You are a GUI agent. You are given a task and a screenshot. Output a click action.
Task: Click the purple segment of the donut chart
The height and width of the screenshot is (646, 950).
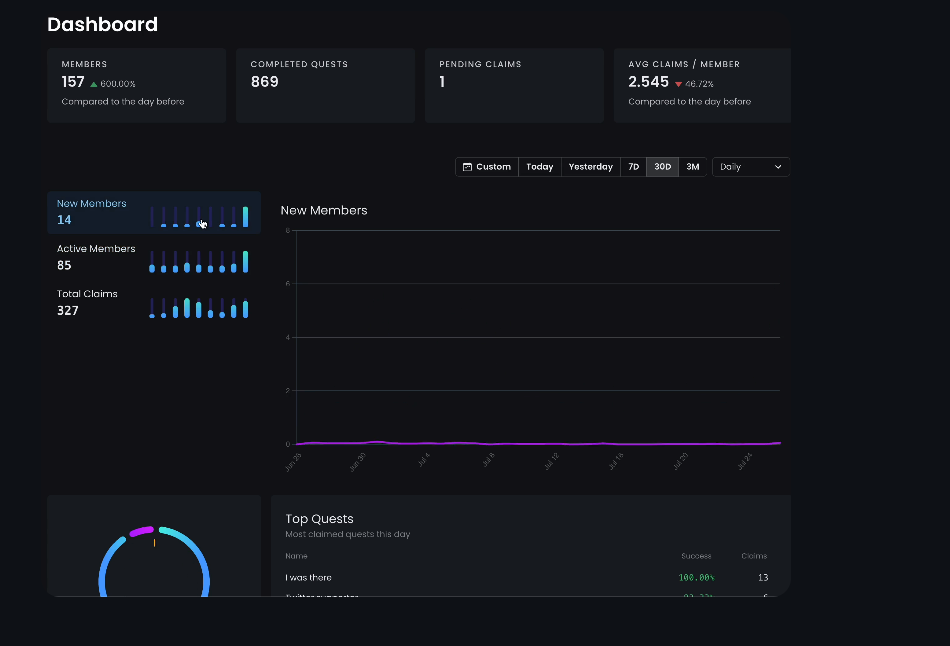point(140,531)
